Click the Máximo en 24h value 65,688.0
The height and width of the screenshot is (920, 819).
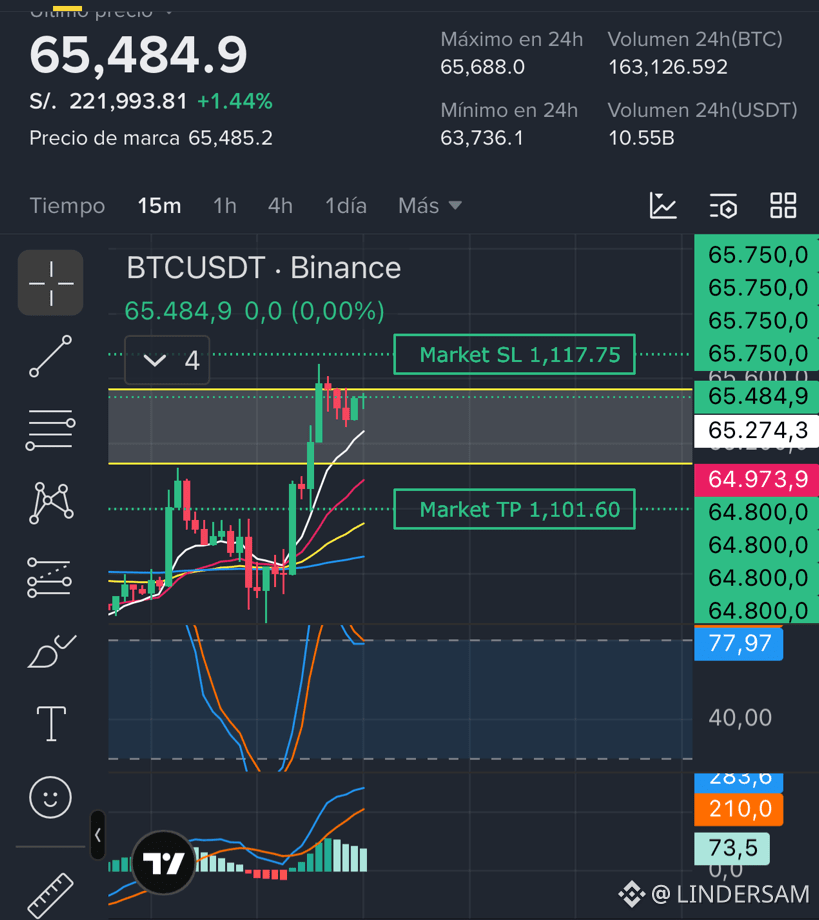coord(482,67)
